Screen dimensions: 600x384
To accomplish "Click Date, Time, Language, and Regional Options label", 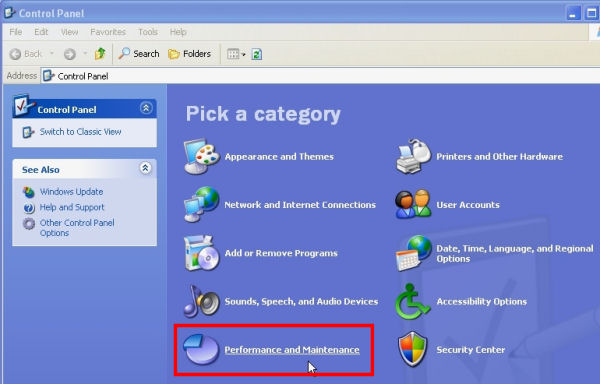I will 515,253.
